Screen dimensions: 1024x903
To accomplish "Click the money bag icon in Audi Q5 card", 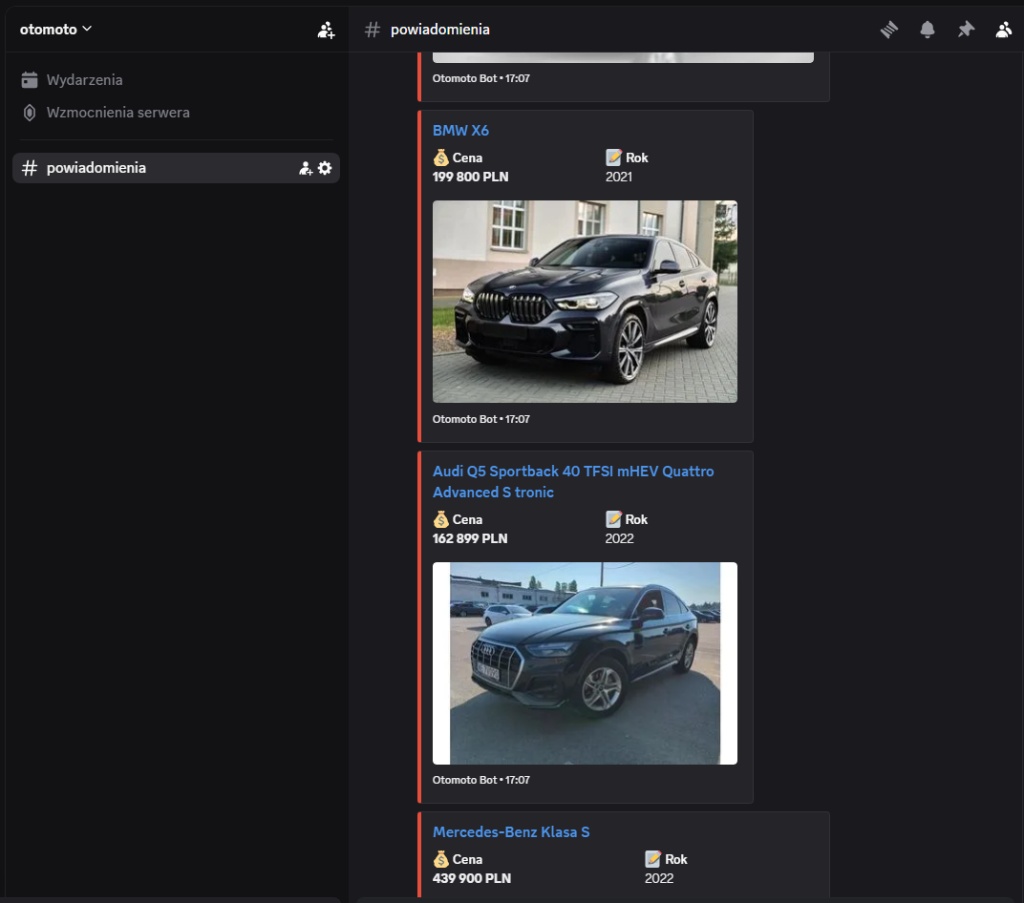I will (x=441, y=519).
